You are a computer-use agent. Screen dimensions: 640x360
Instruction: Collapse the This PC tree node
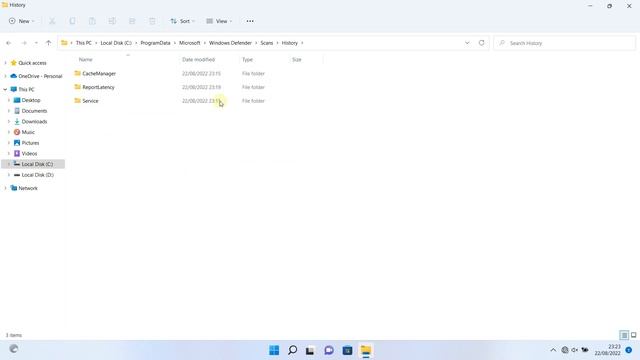[5, 89]
